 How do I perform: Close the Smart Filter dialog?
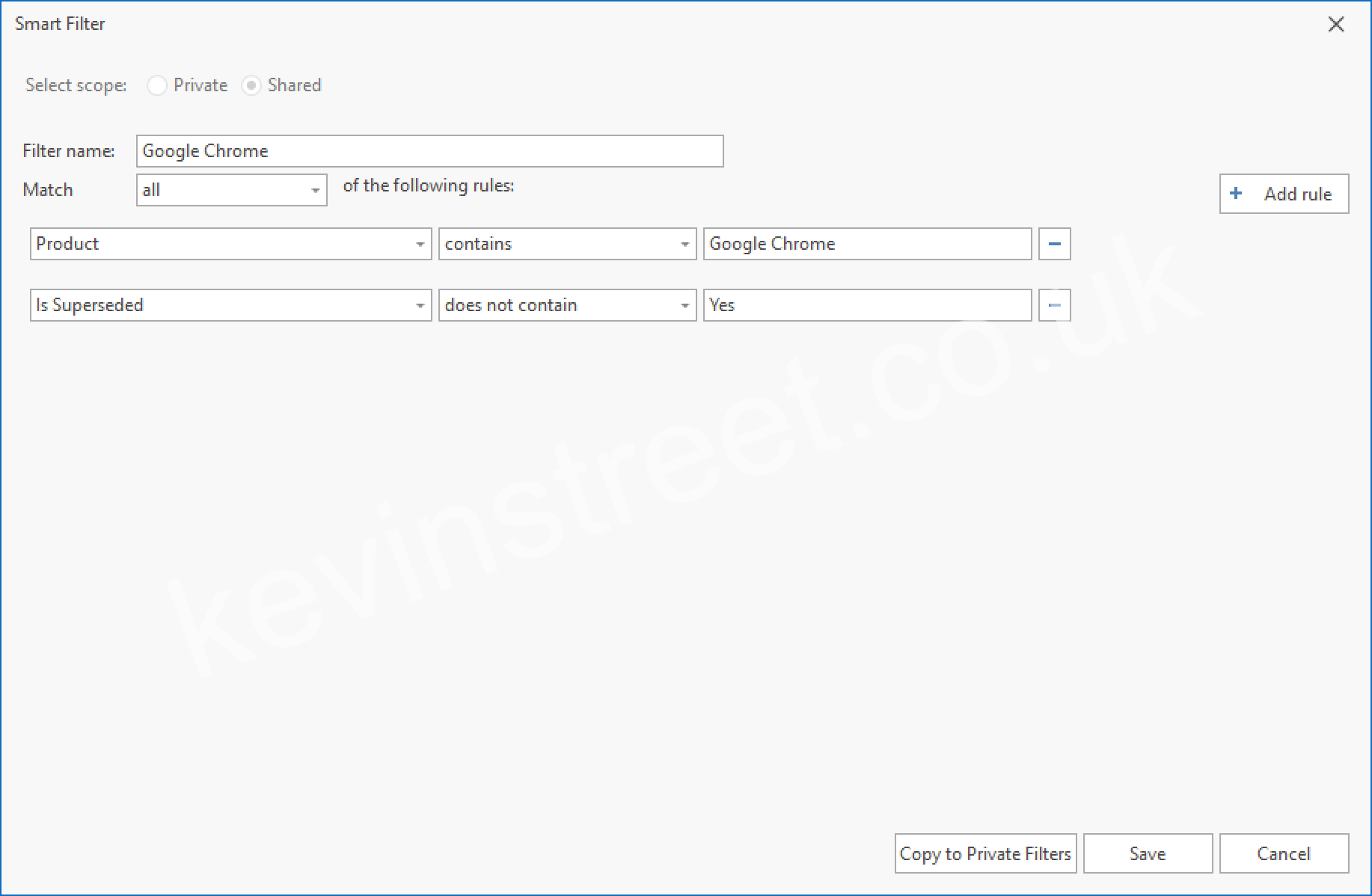tap(1335, 25)
